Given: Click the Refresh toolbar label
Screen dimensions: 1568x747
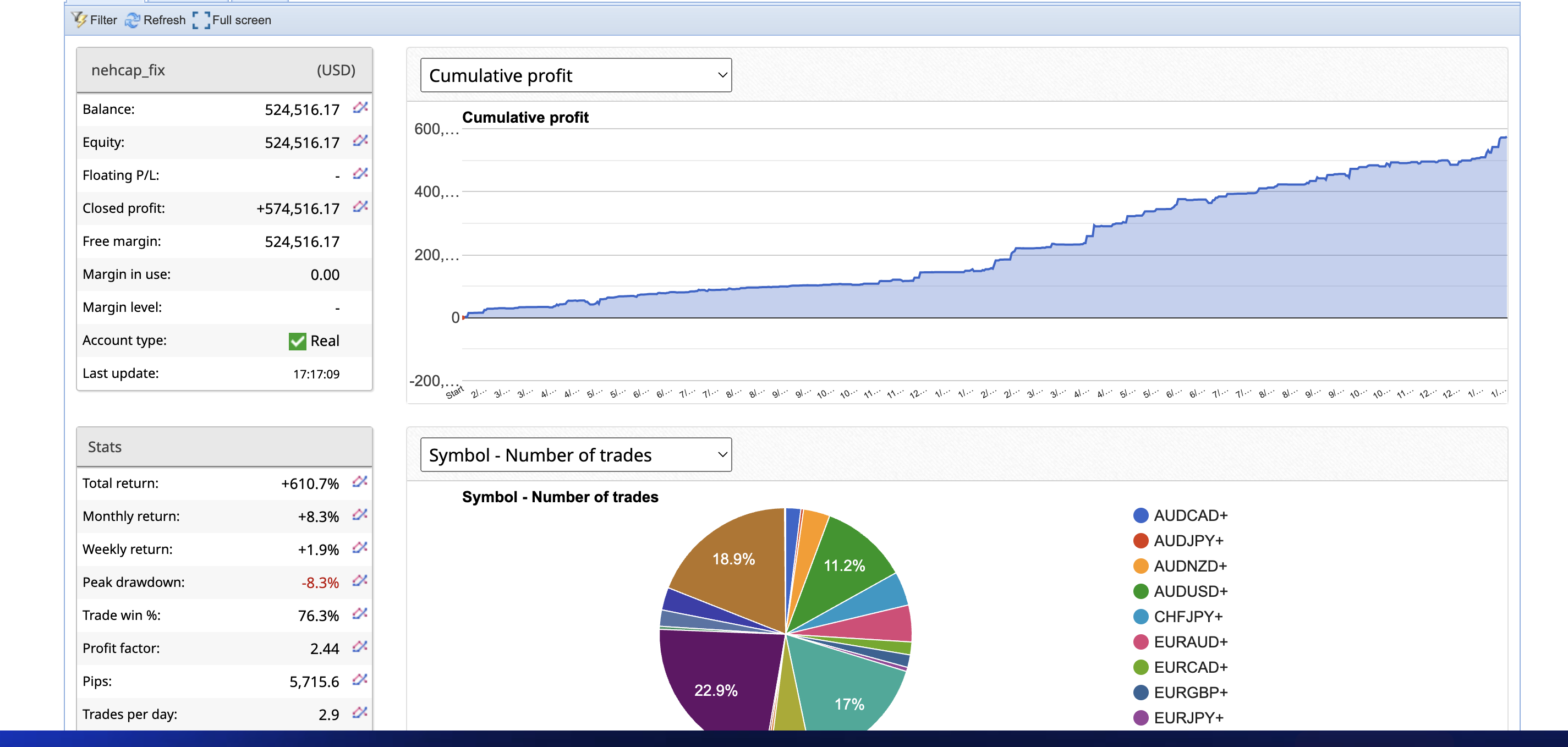Looking at the screenshot, I should point(165,20).
